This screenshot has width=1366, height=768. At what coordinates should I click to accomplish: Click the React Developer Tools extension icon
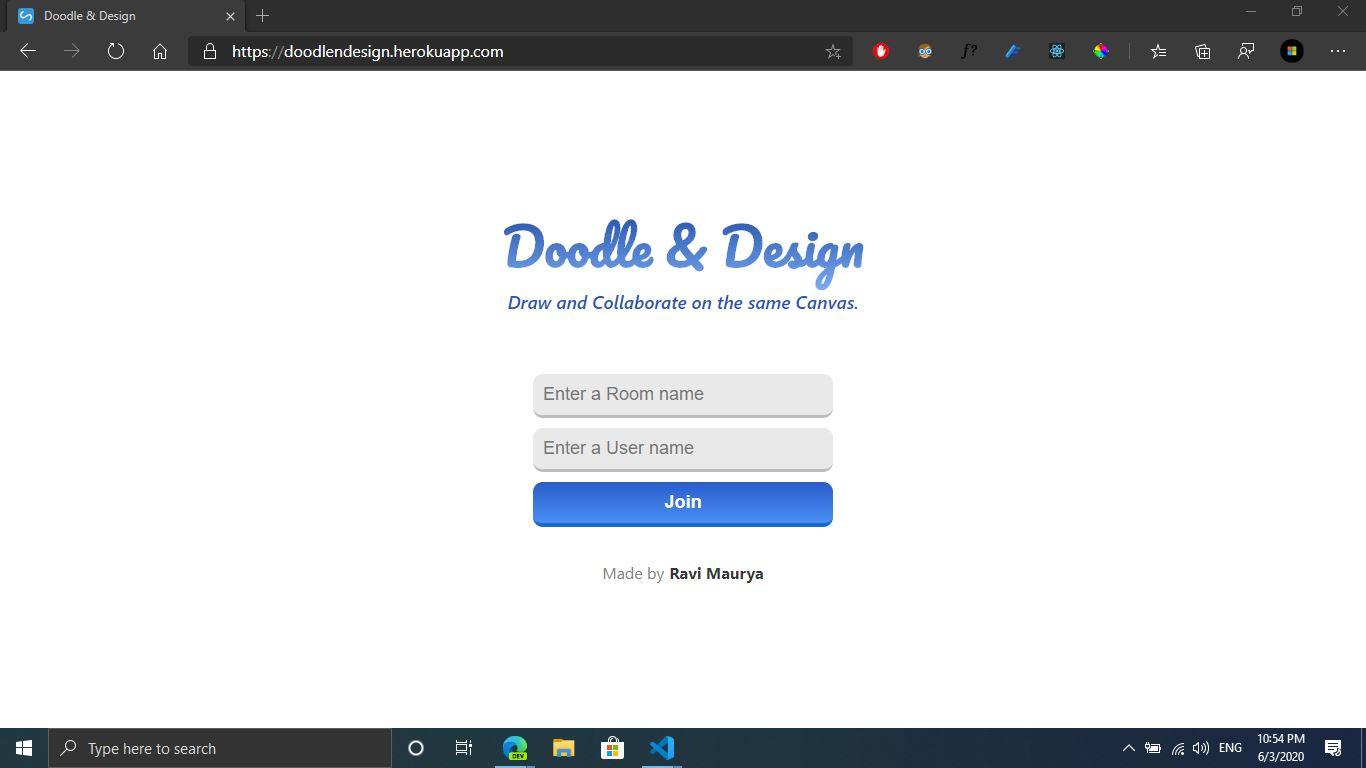click(1056, 51)
